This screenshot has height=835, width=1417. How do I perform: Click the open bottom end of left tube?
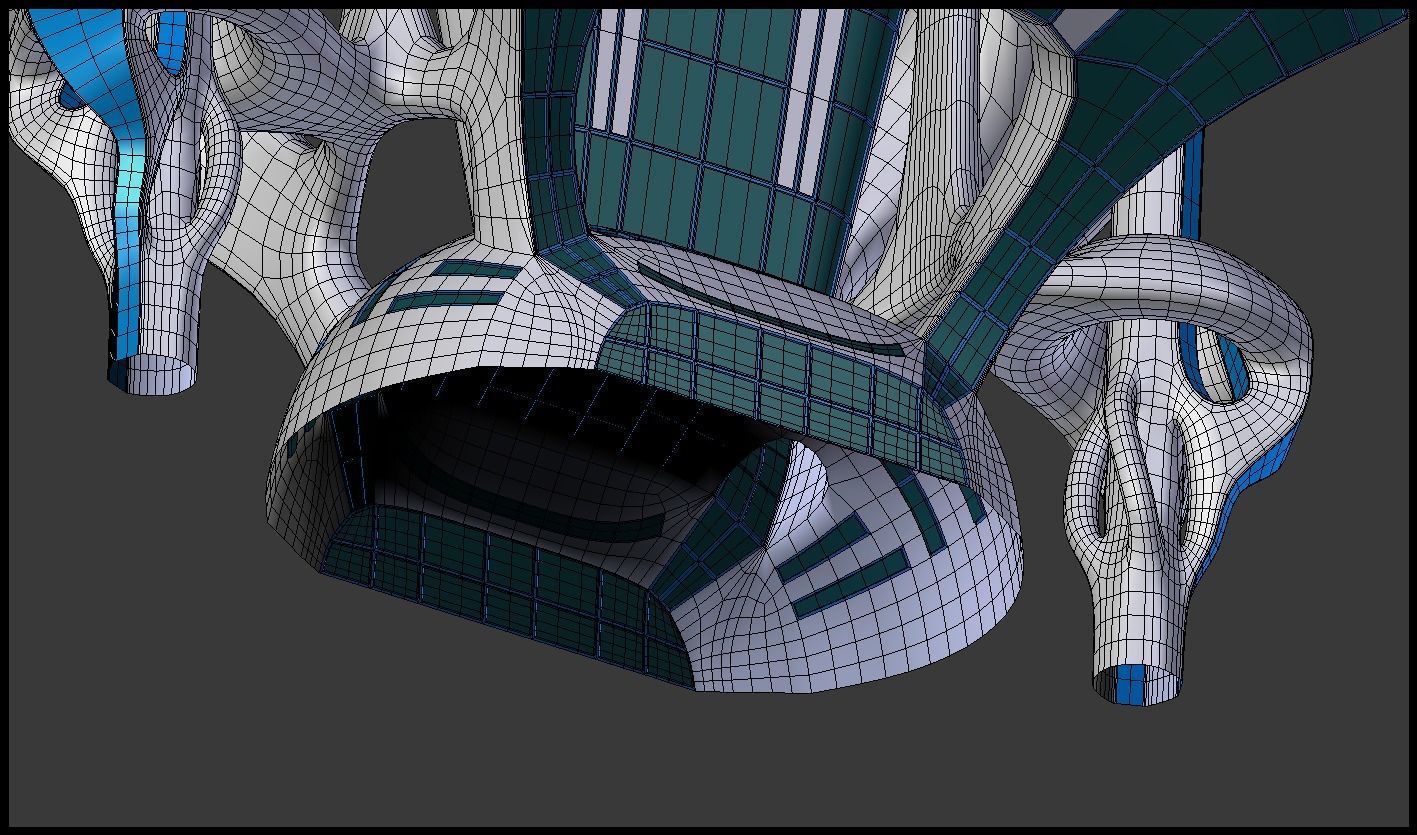click(x=153, y=376)
